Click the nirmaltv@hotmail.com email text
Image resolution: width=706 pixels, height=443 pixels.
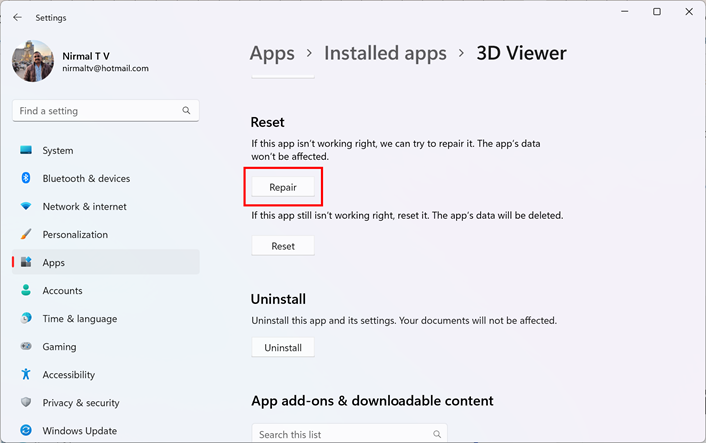105,68
